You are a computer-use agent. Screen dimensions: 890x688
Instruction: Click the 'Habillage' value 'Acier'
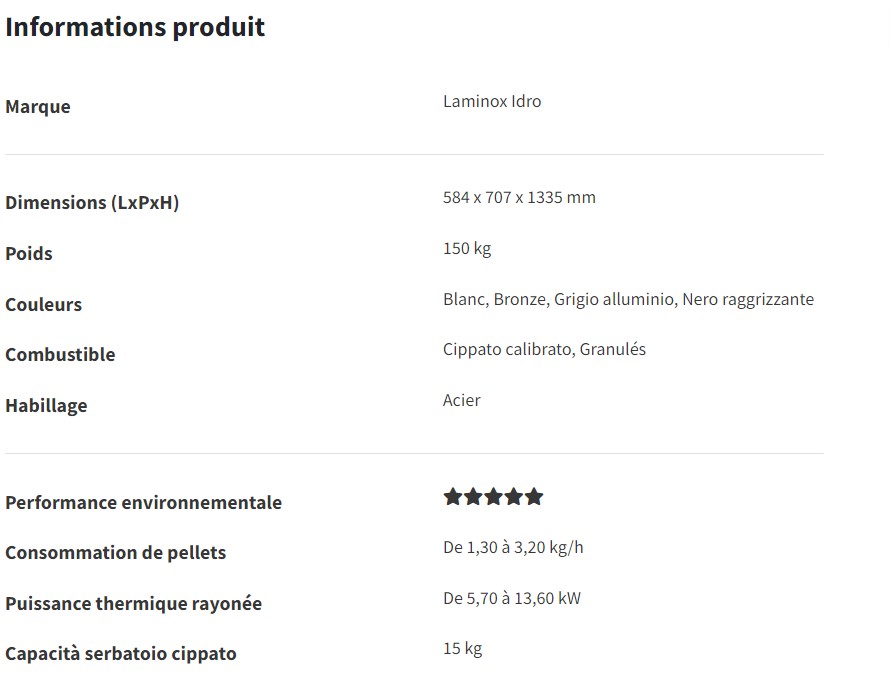tap(461, 400)
